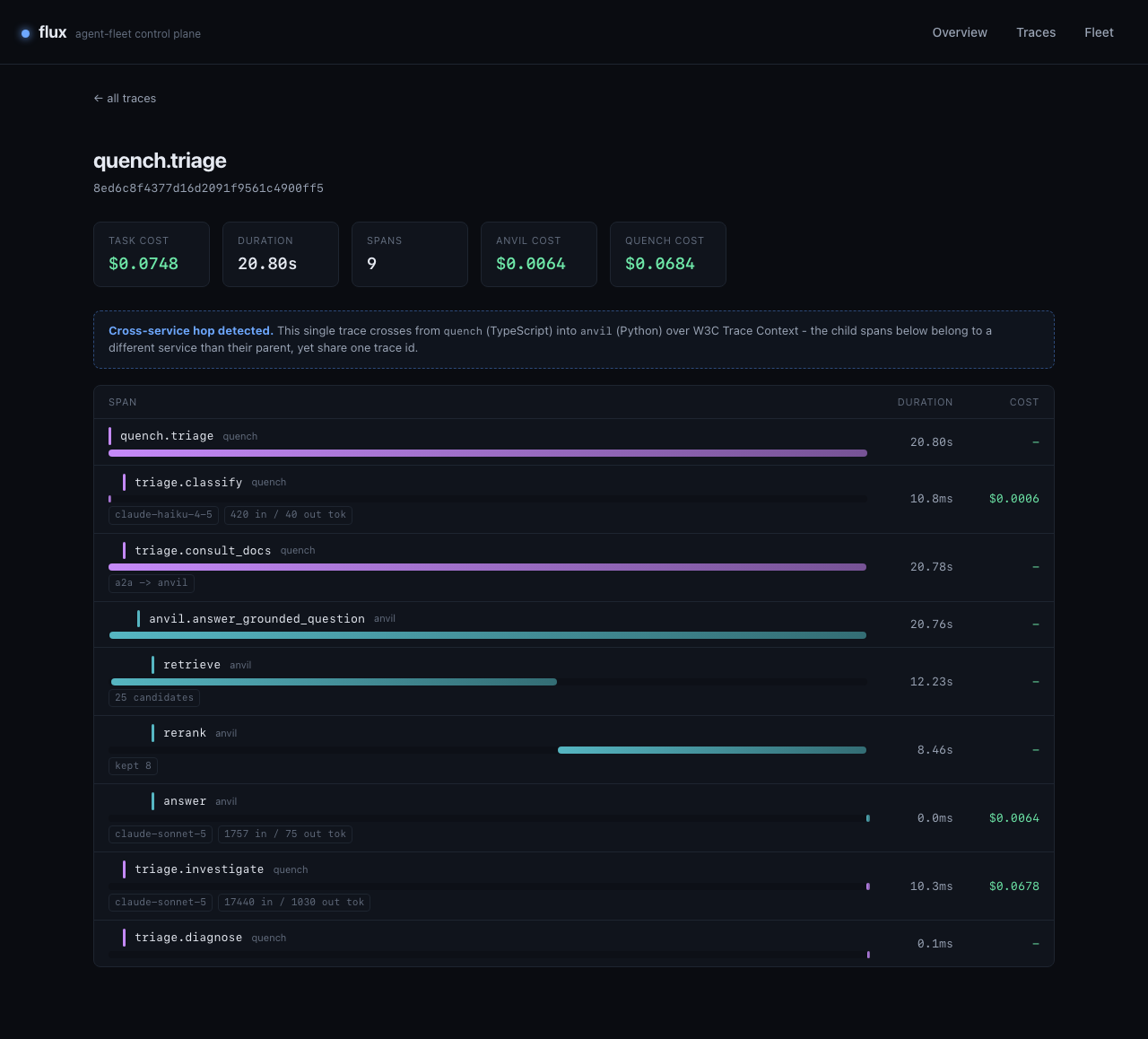The height and width of the screenshot is (1039, 1148).
Task: Click the retrieve span timeline bar
Action: click(x=334, y=682)
